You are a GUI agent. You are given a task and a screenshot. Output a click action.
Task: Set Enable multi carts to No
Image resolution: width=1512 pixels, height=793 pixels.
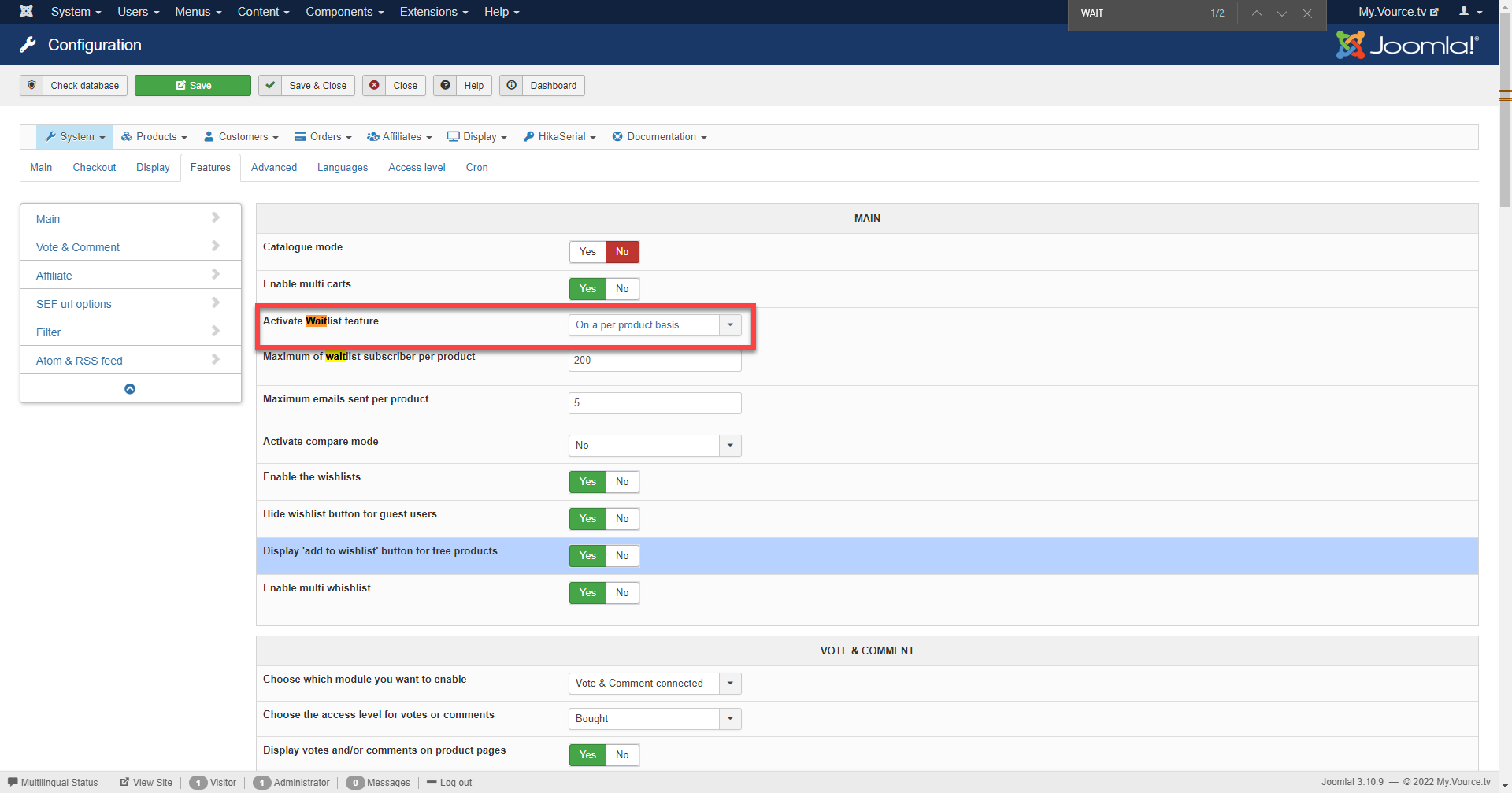tap(622, 289)
